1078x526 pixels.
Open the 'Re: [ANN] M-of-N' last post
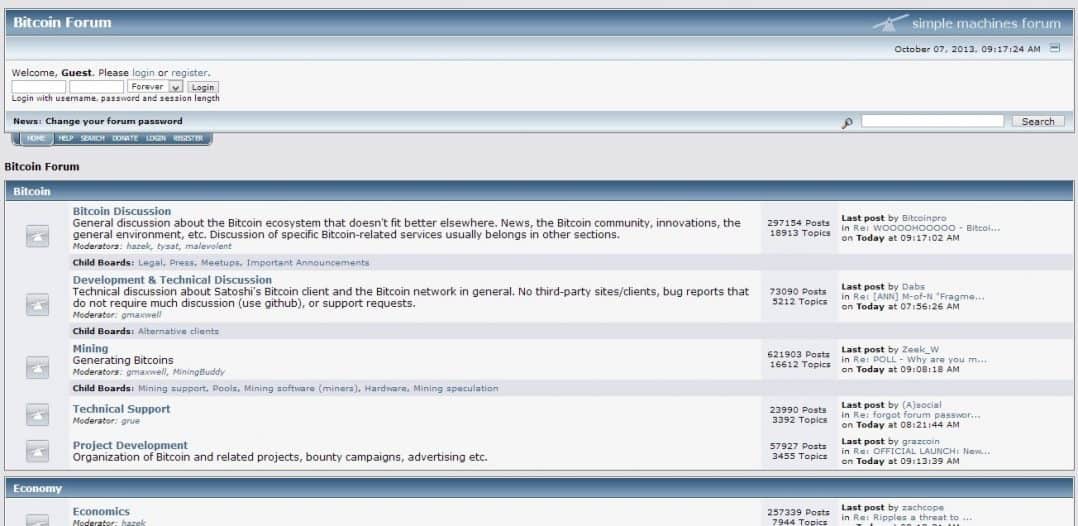pyautogui.click(x=918, y=296)
